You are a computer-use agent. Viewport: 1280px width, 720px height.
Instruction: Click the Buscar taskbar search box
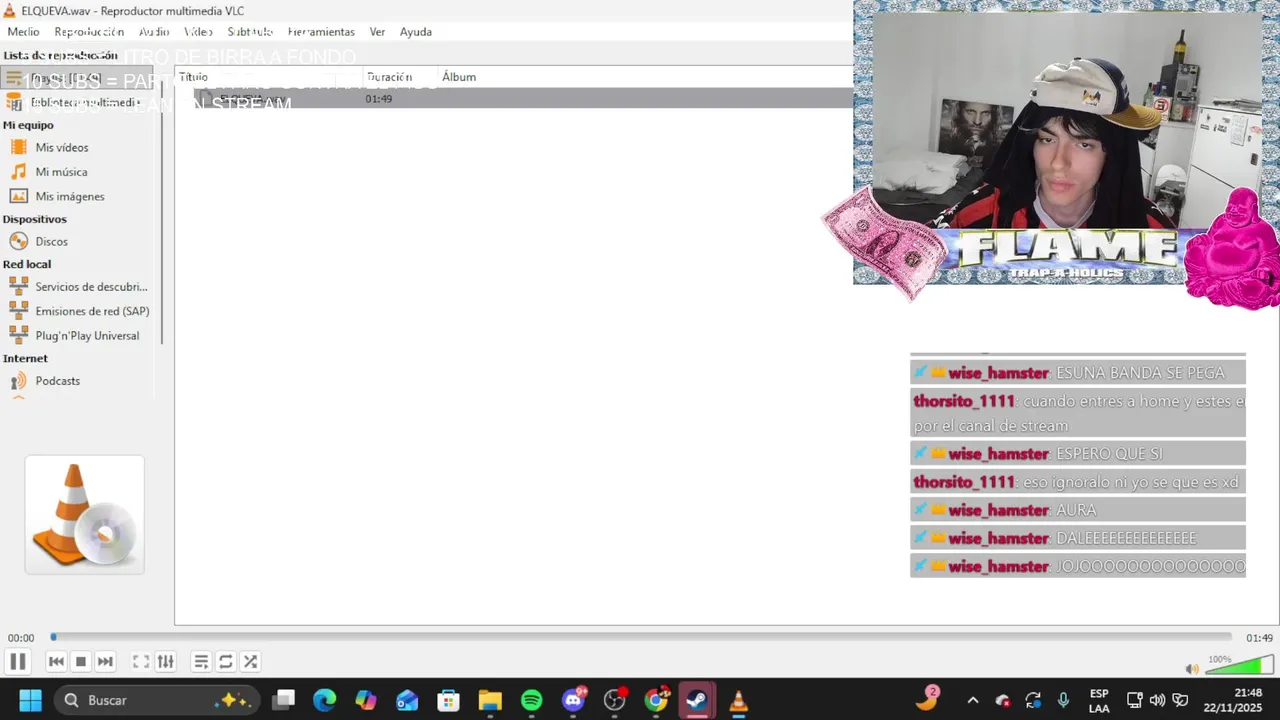[x=157, y=700]
